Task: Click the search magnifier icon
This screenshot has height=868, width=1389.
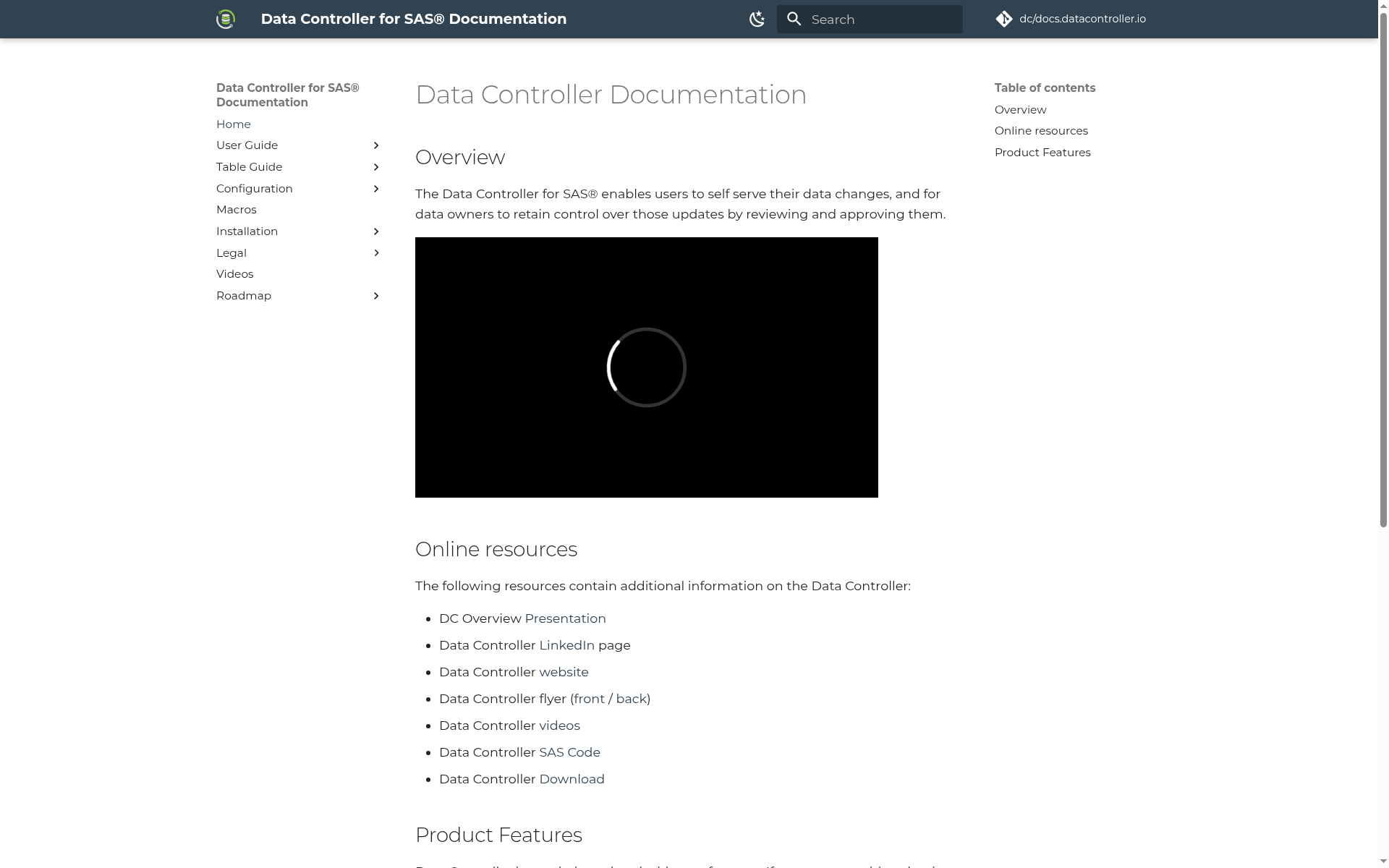Action: click(x=794, y=20)
